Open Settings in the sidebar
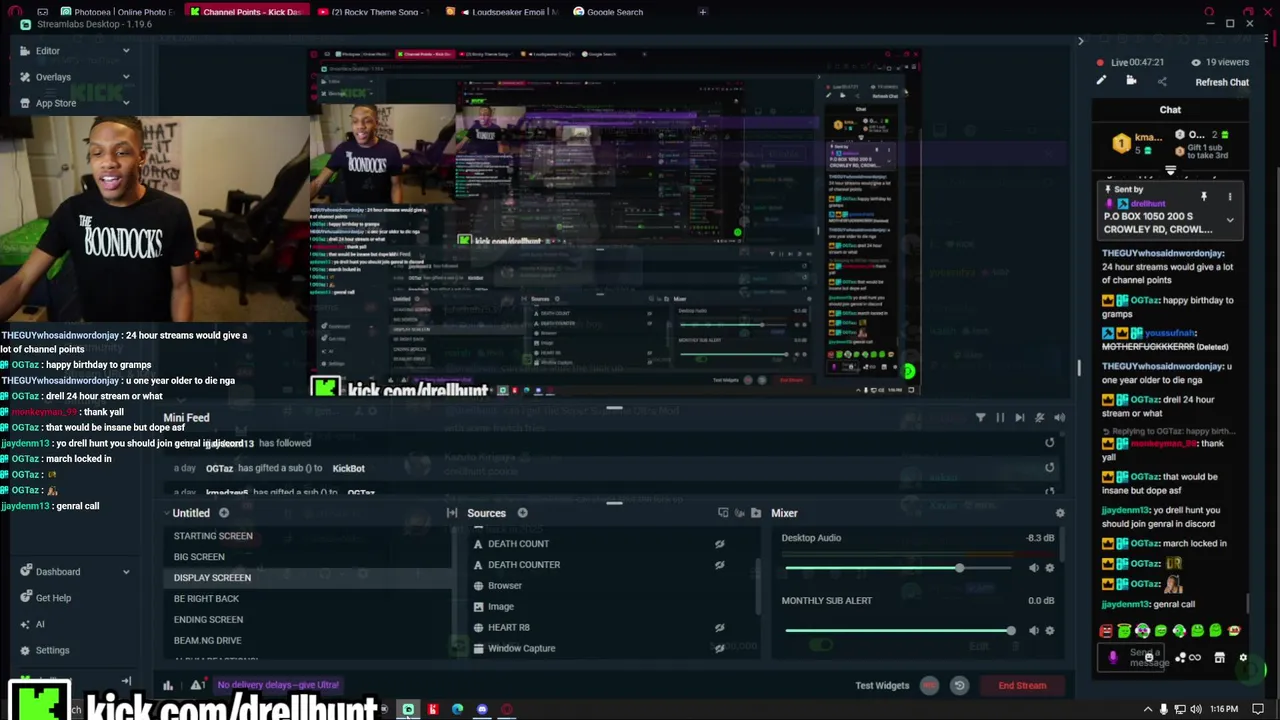Screen dimensions: 1280x720 52,650
